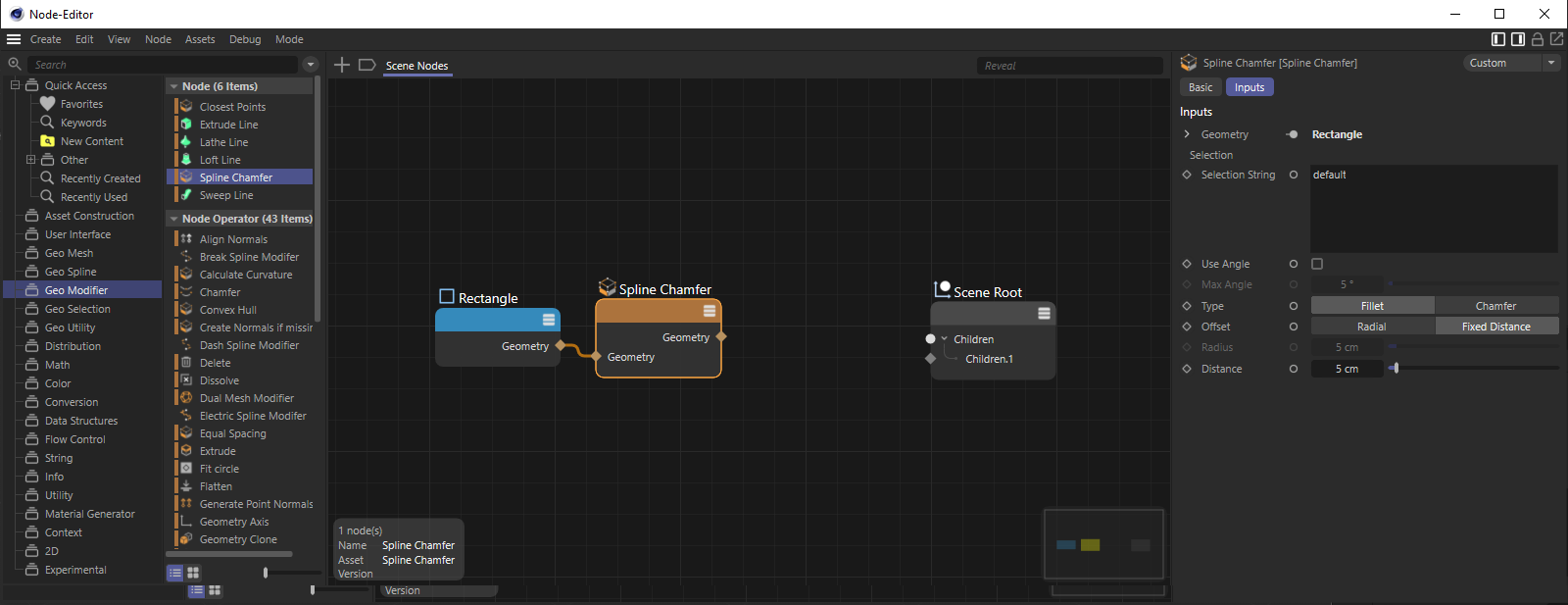Click the search magnifier icon
1568x605 pixels.
pos(15,65)
